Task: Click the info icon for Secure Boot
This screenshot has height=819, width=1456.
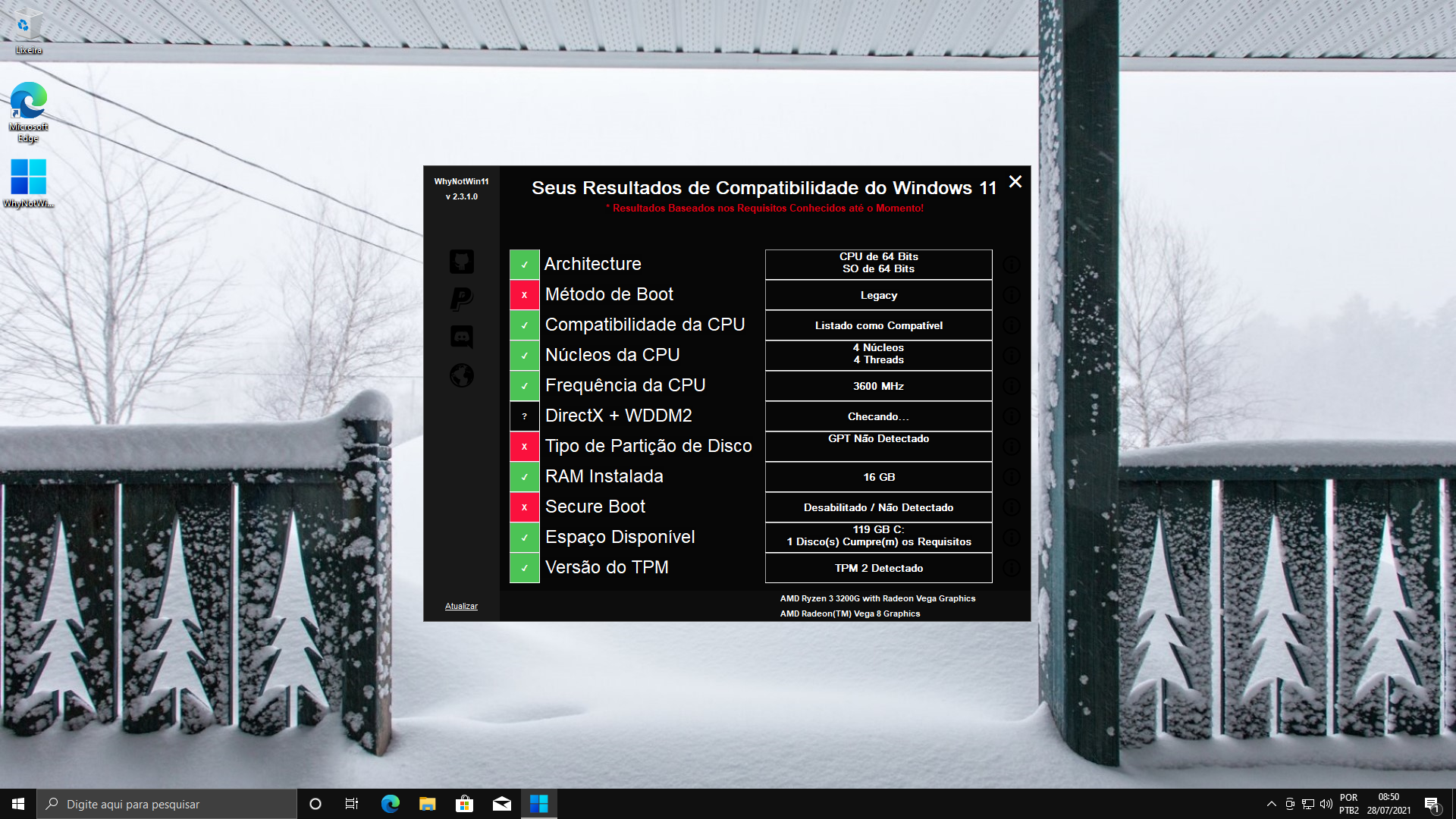Action: pos(1012,507)
